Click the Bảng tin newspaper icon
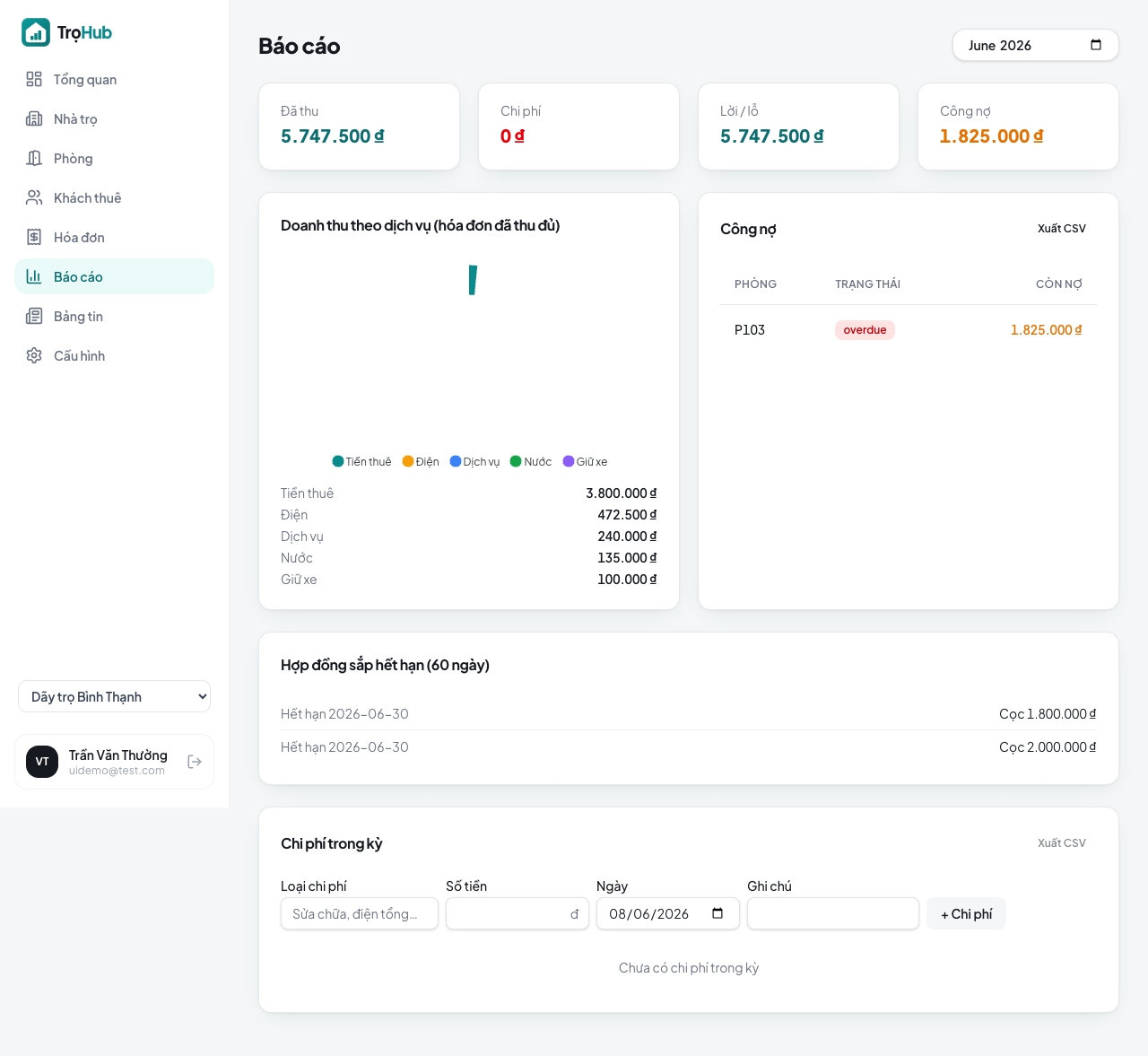The image size is (1148, 1056). 34,316
